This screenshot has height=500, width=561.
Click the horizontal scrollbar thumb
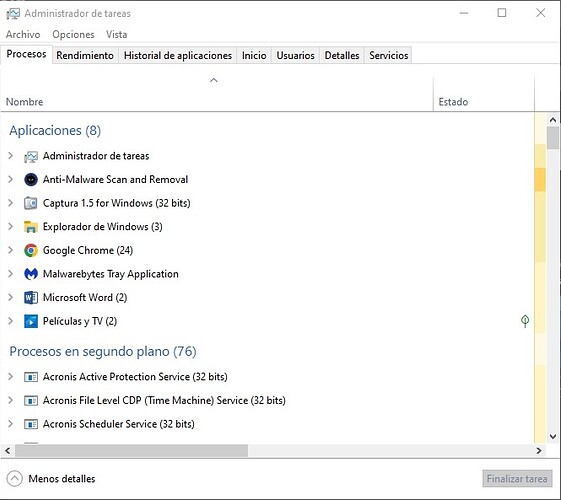click(131, 451)
